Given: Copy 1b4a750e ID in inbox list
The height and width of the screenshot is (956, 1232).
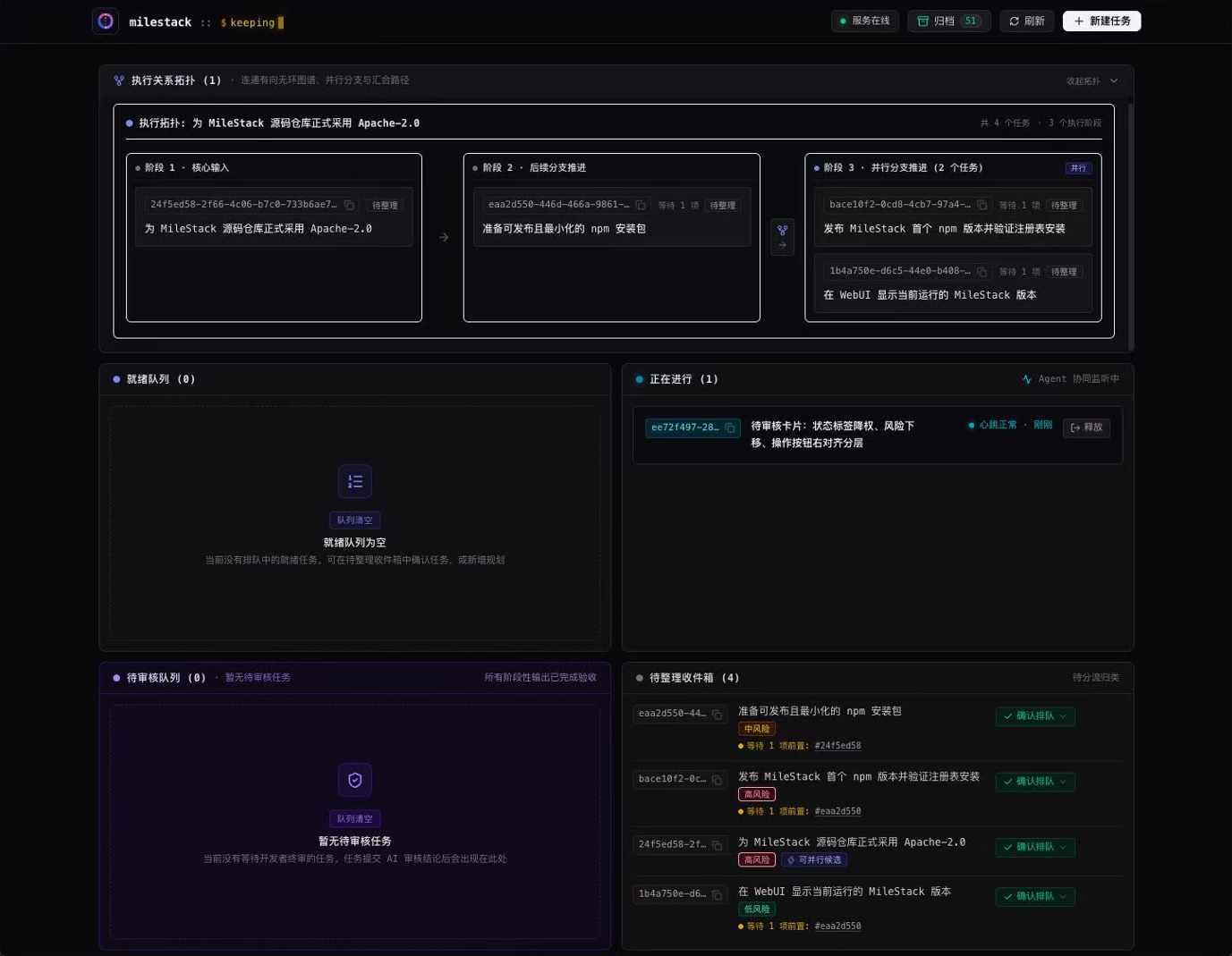Looking at the screenshot, I should click(x=717, y=893).
